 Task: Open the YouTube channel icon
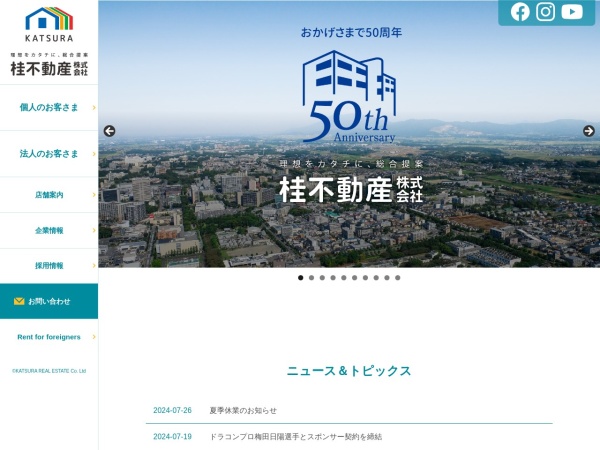tap(572, 12)
